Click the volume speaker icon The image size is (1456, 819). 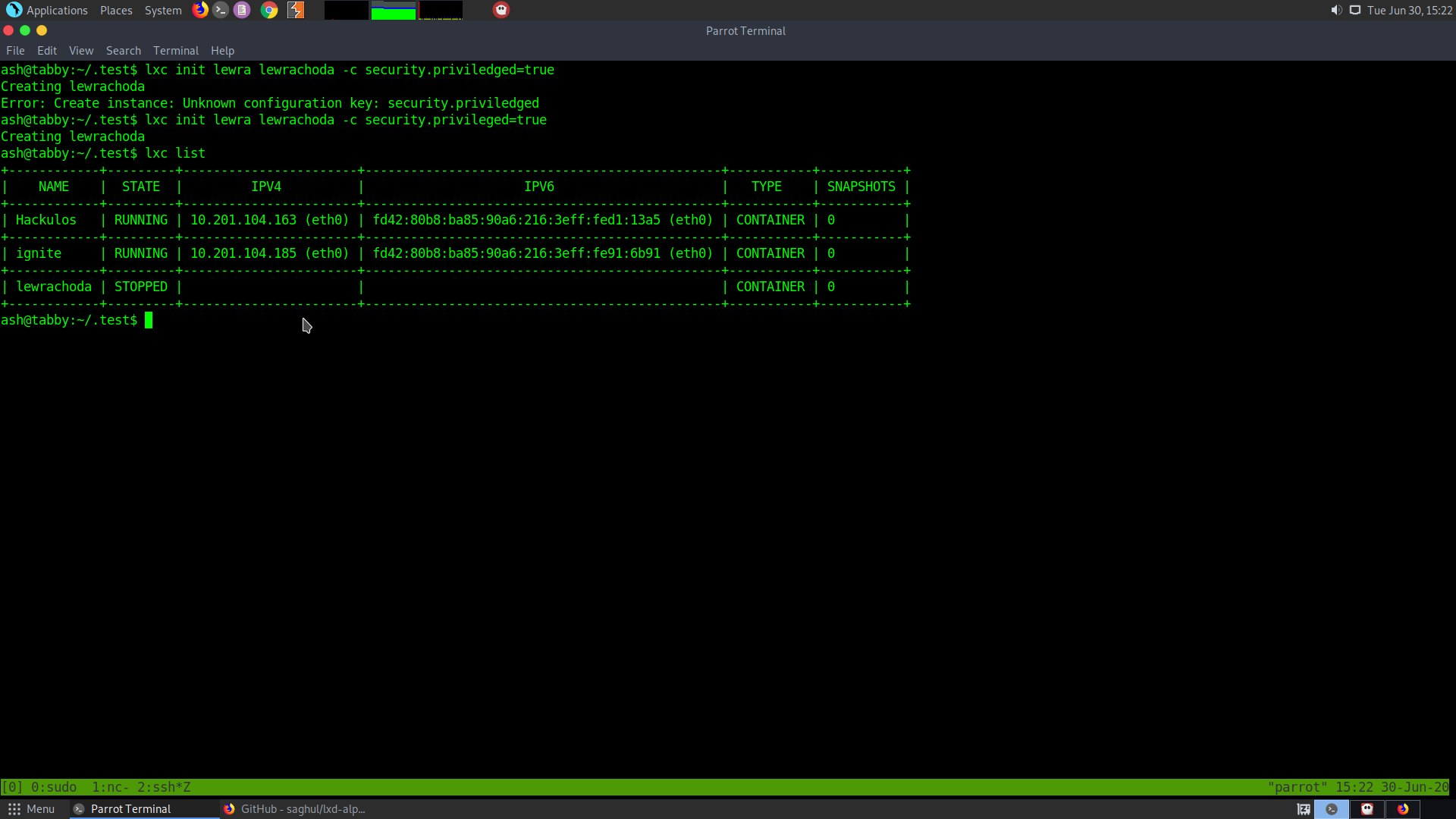coord(1336,10)
